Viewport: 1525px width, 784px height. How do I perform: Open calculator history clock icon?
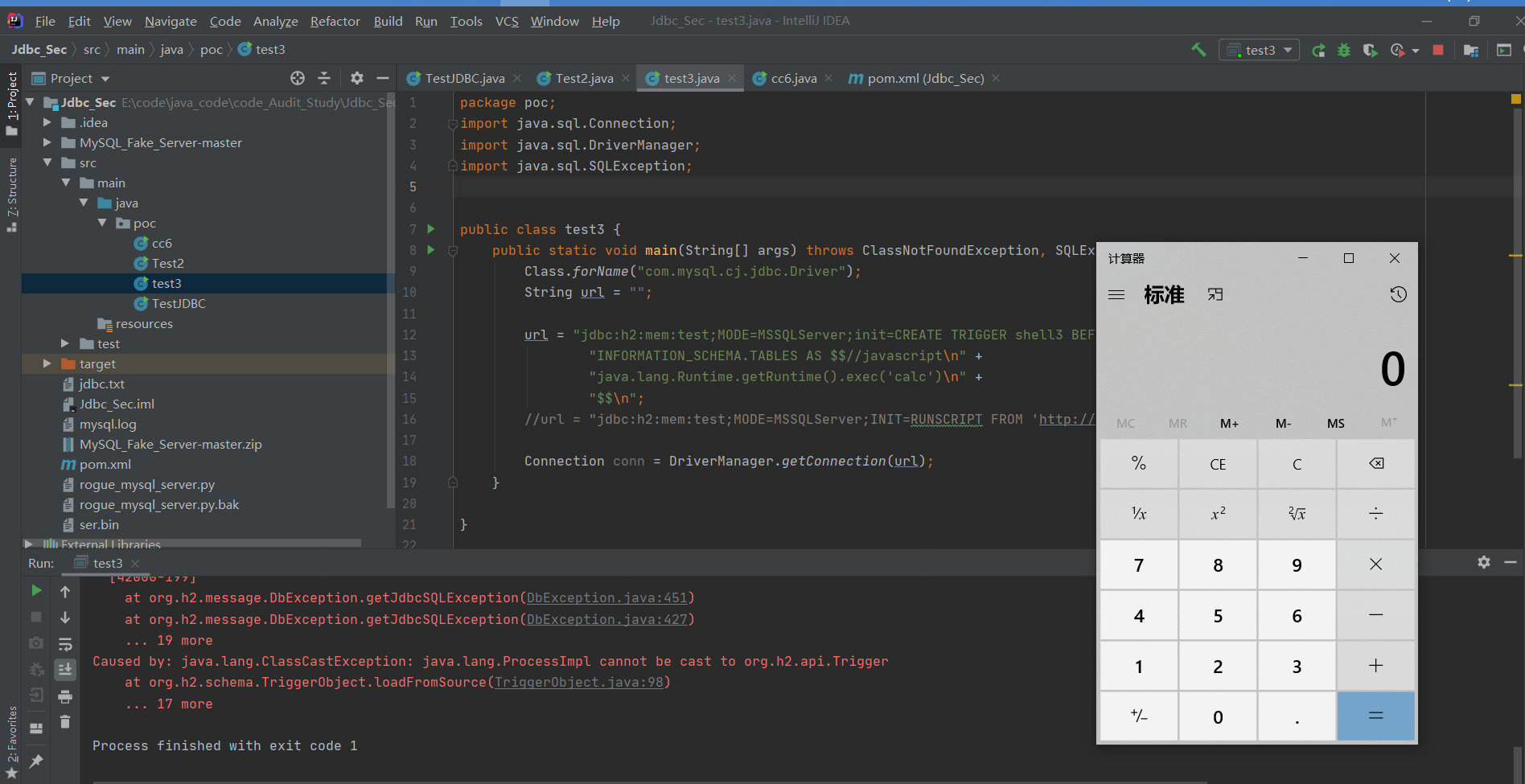pos(1399,294)
